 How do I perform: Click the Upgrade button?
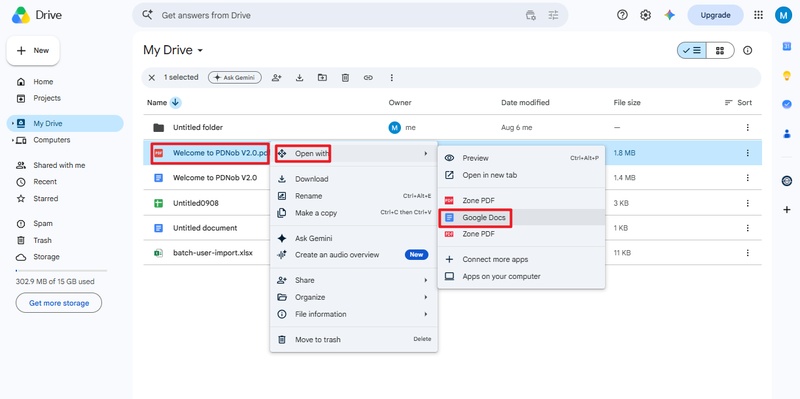[715, 15]
